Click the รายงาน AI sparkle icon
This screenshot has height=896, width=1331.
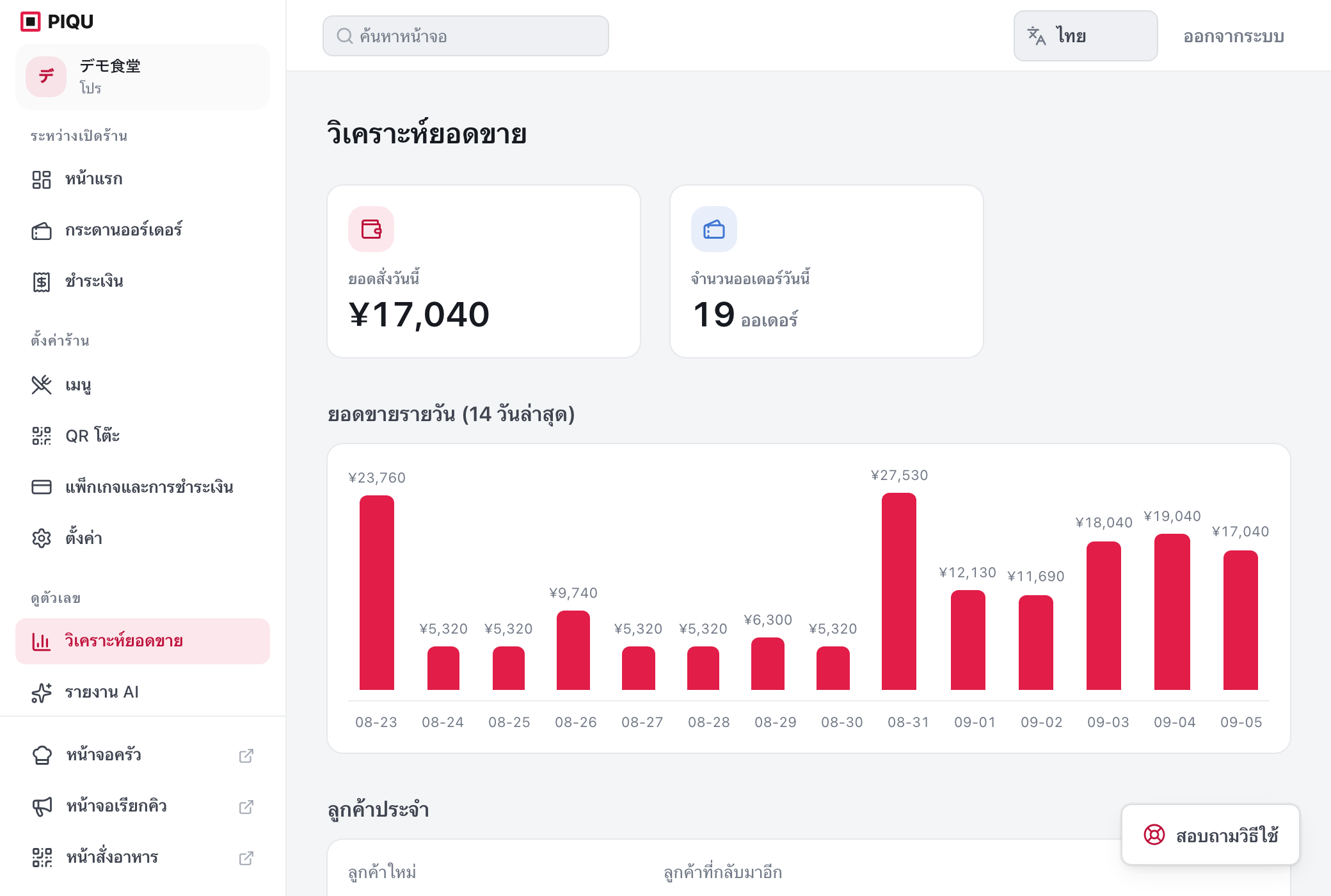[42, 692]
